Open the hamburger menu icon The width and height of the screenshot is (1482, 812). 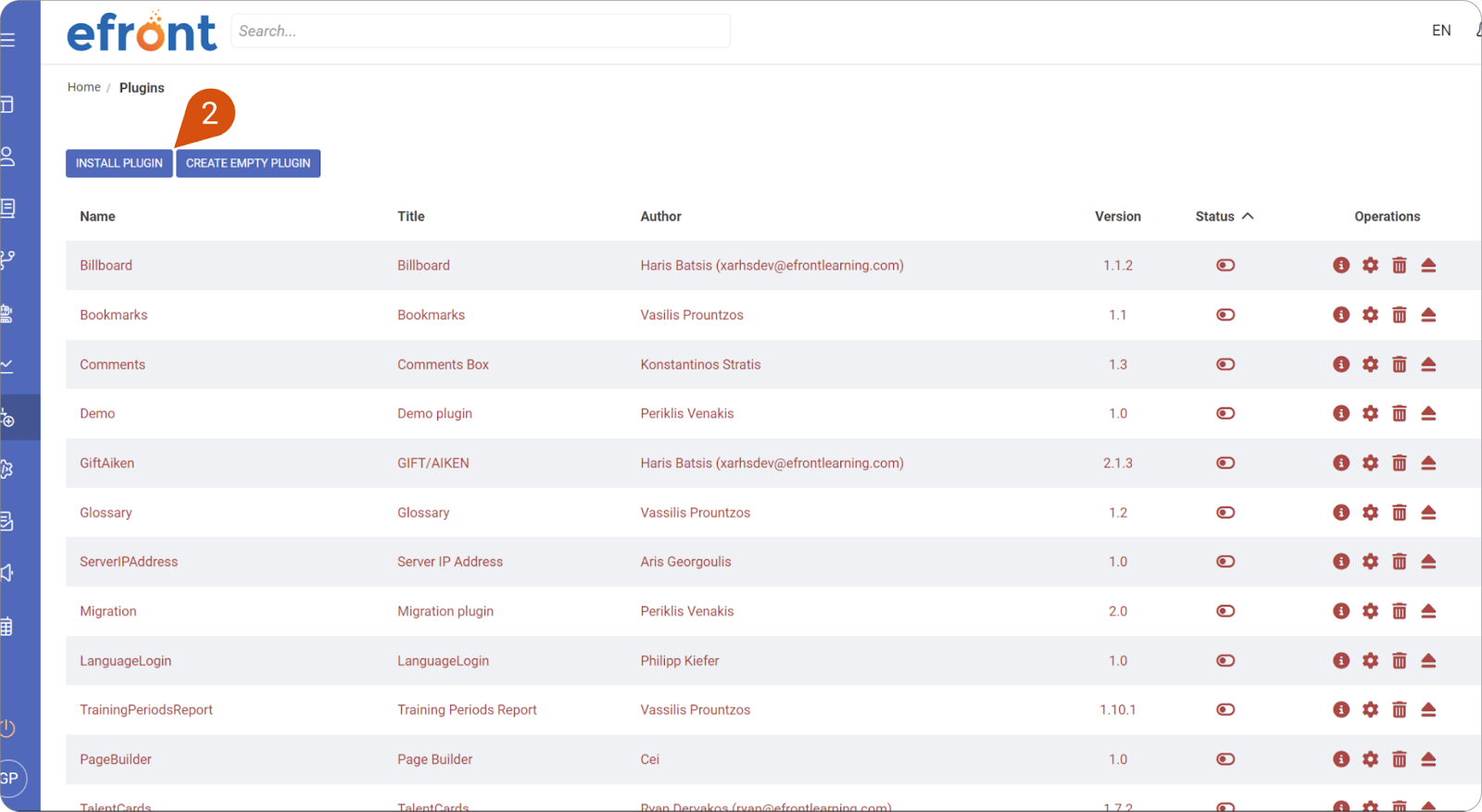[x=8, y=40]
